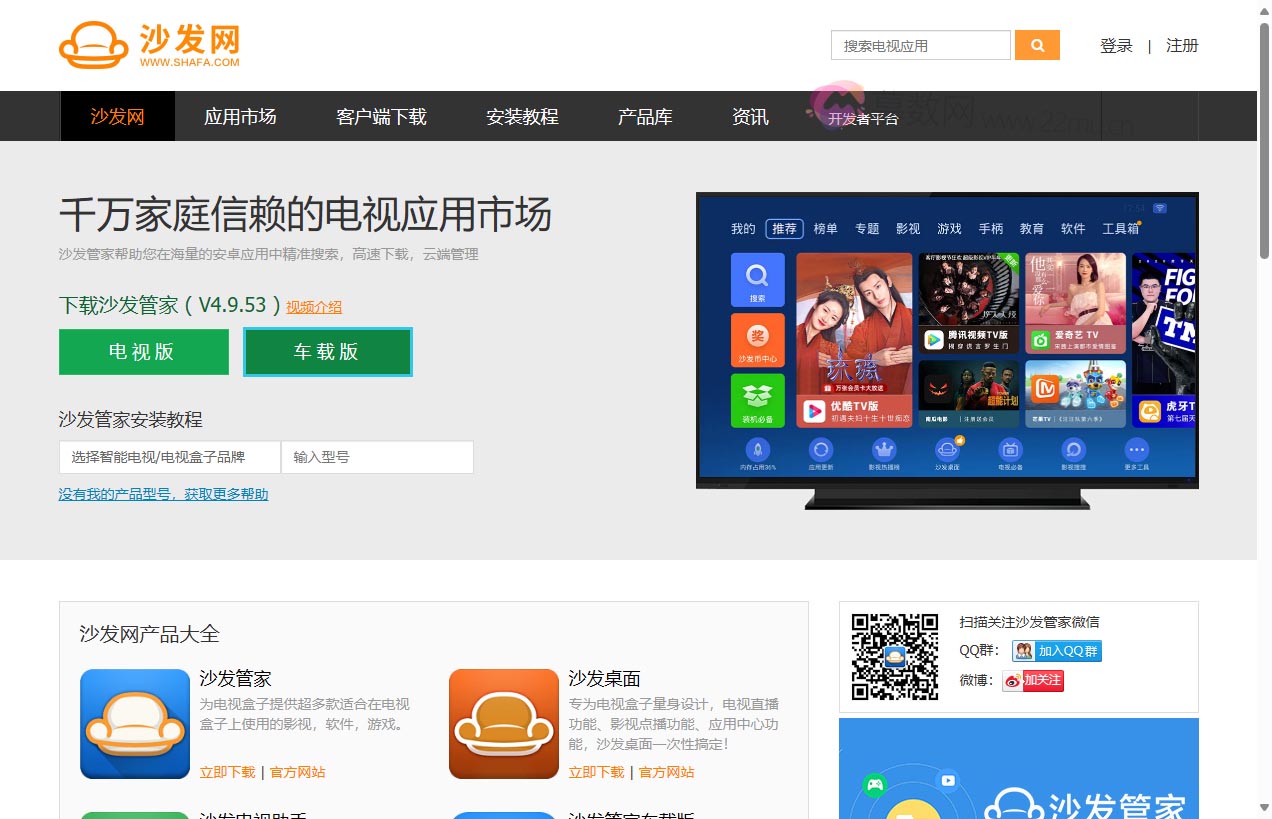Image resolution: width=1272 pixels, height=819 pixels.
Task: Click the green 电视版 download button
Action: coord(143,352)
